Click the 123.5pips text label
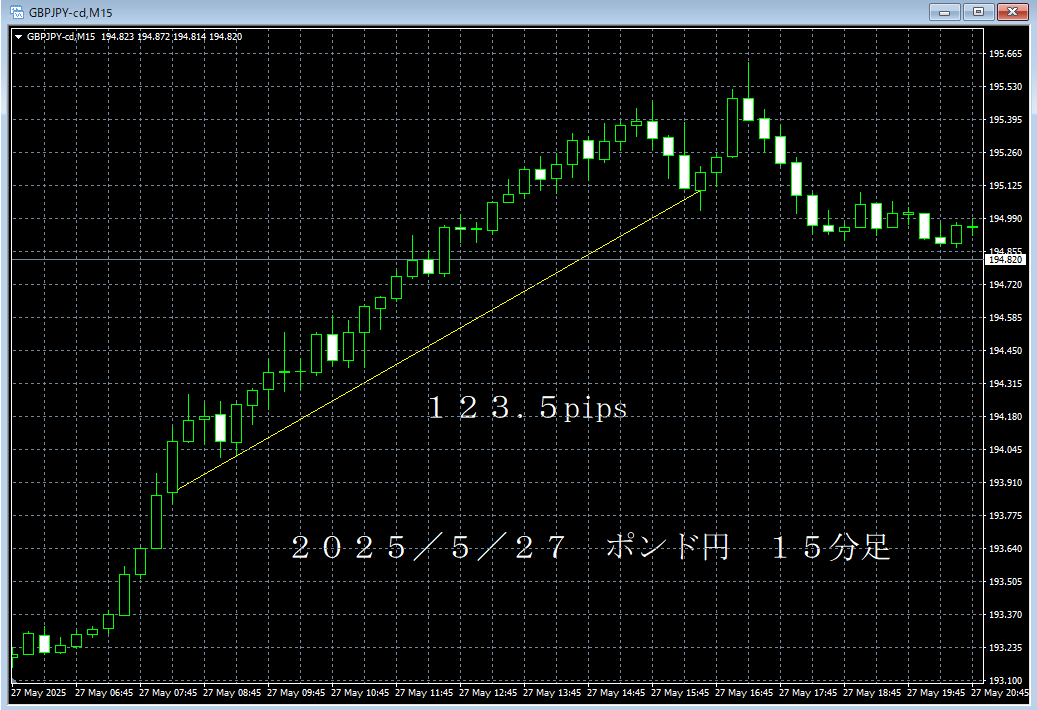Screen dimensions: 1037x710 [527, 408]
